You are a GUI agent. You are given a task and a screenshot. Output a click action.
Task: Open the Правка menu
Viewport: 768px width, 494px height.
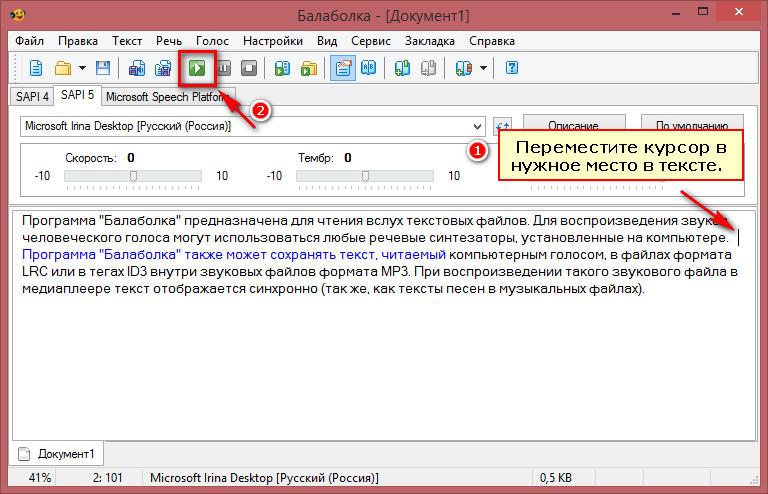tap(78, 41)
